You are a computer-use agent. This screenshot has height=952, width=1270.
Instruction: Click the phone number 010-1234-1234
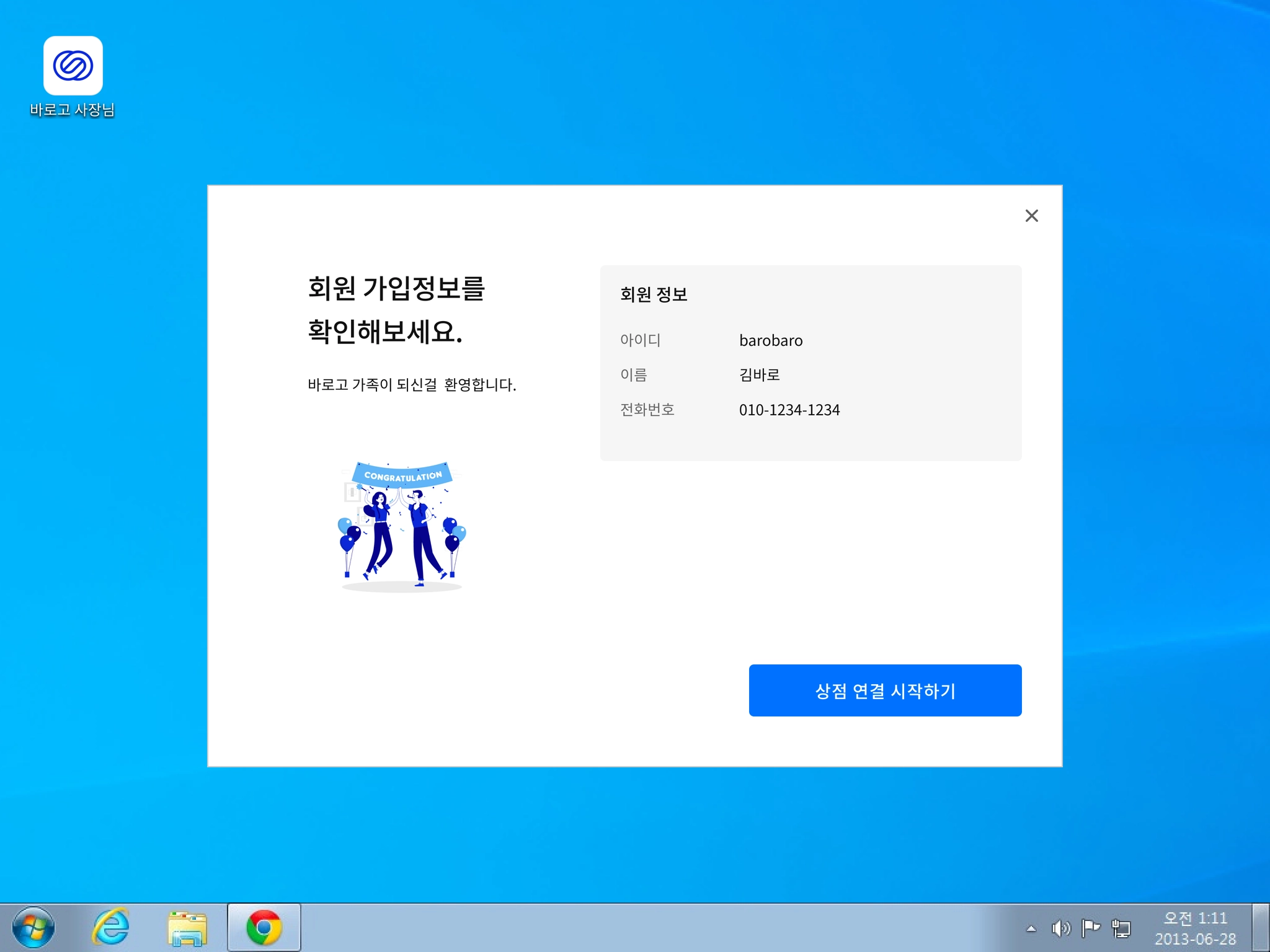(789, 410)
